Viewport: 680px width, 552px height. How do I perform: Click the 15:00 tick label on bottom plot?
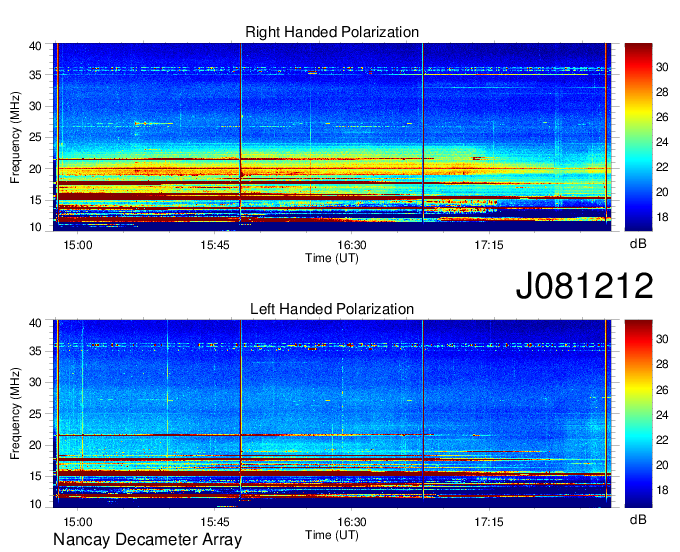[x=78, y=522]
